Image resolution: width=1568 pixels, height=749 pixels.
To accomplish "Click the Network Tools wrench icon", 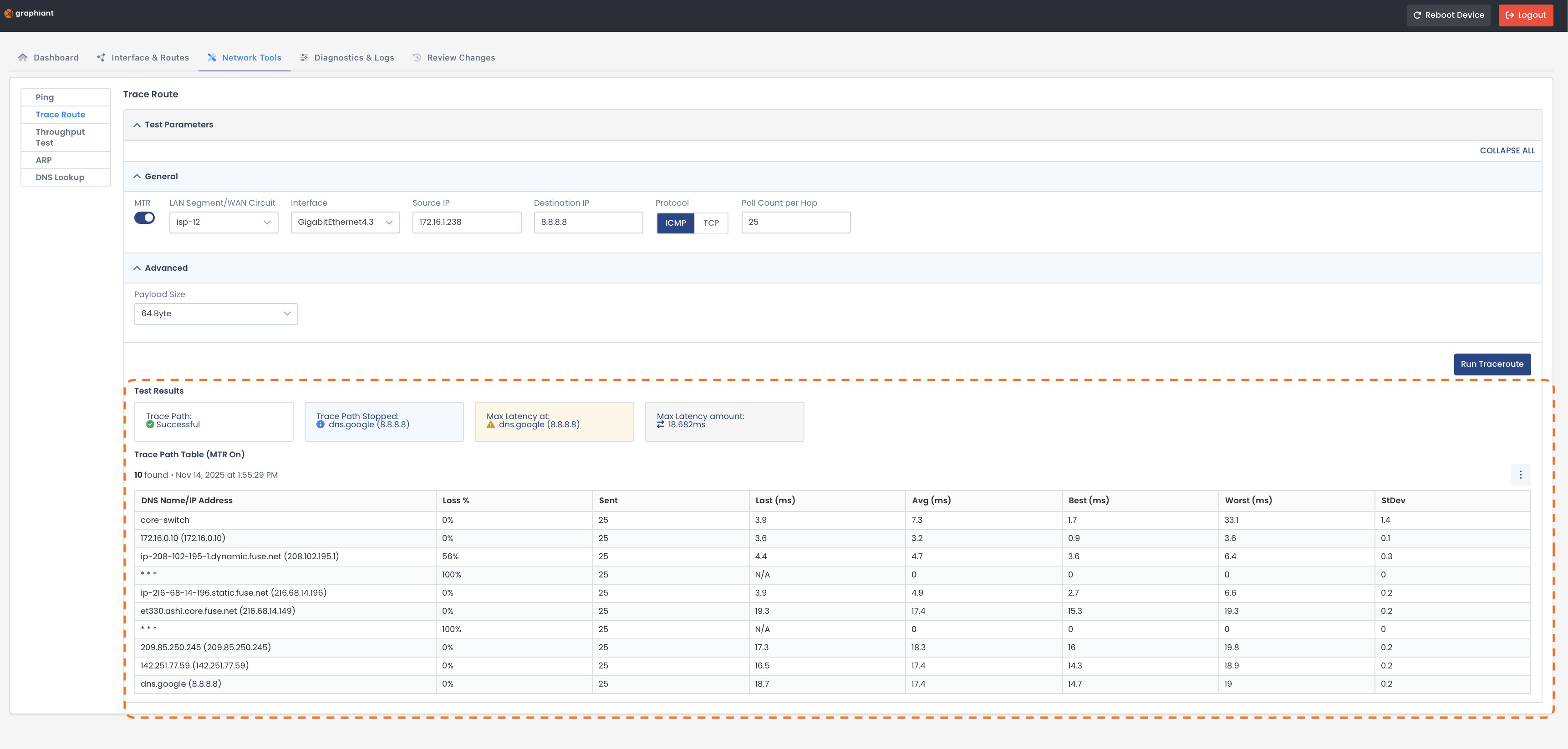I will 212,57.
